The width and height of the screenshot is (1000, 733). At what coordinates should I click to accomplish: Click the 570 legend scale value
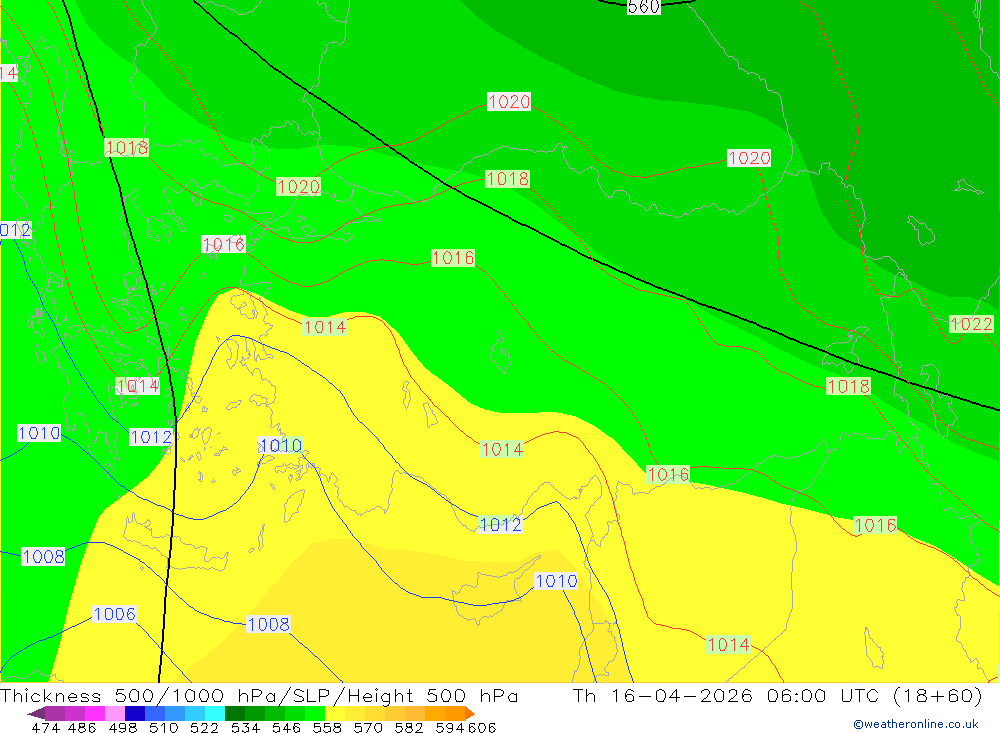pos(367,727)
